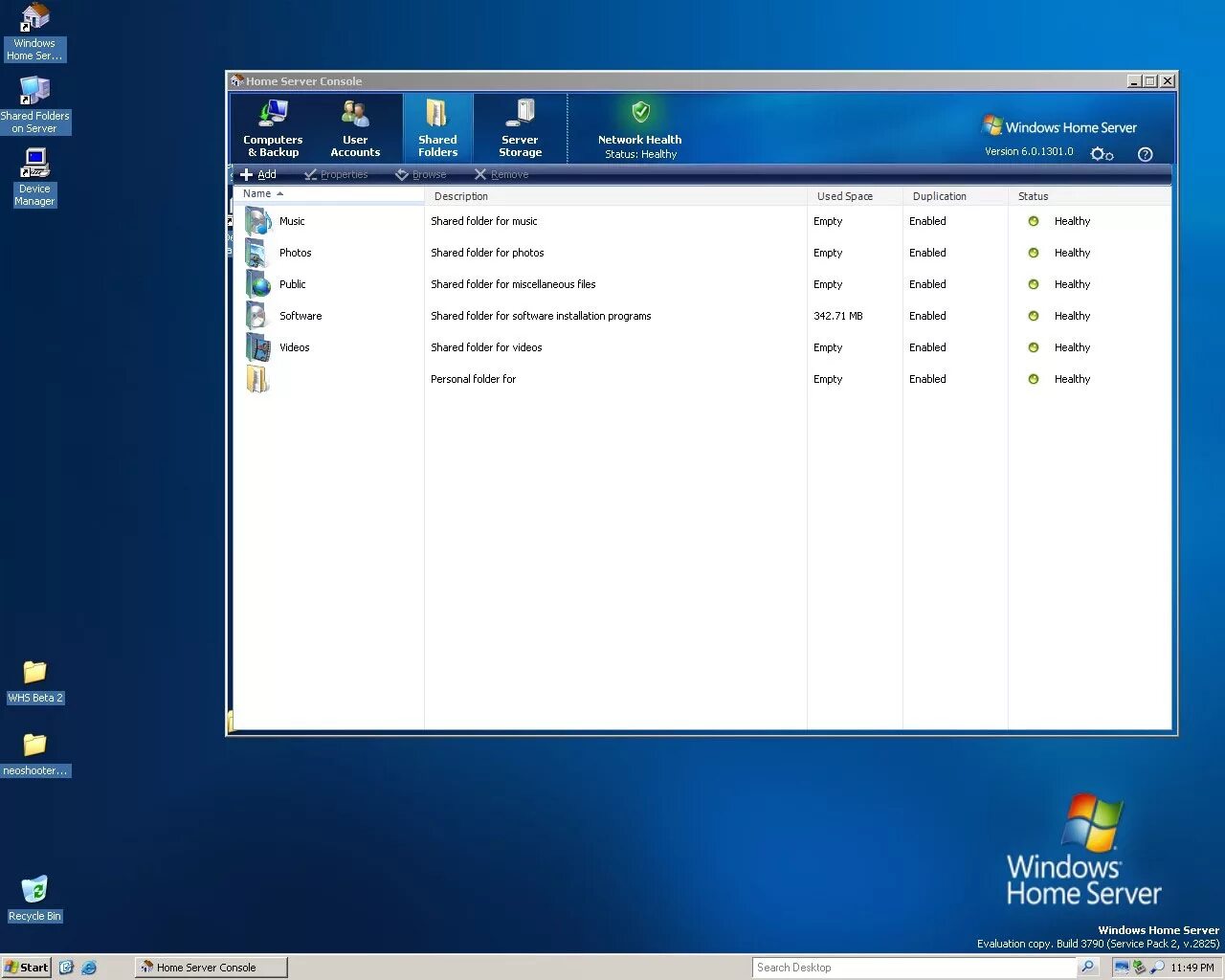This screenshot has width=1225, height=980.
Task: Select the Public folder icon
Action: 258,284
